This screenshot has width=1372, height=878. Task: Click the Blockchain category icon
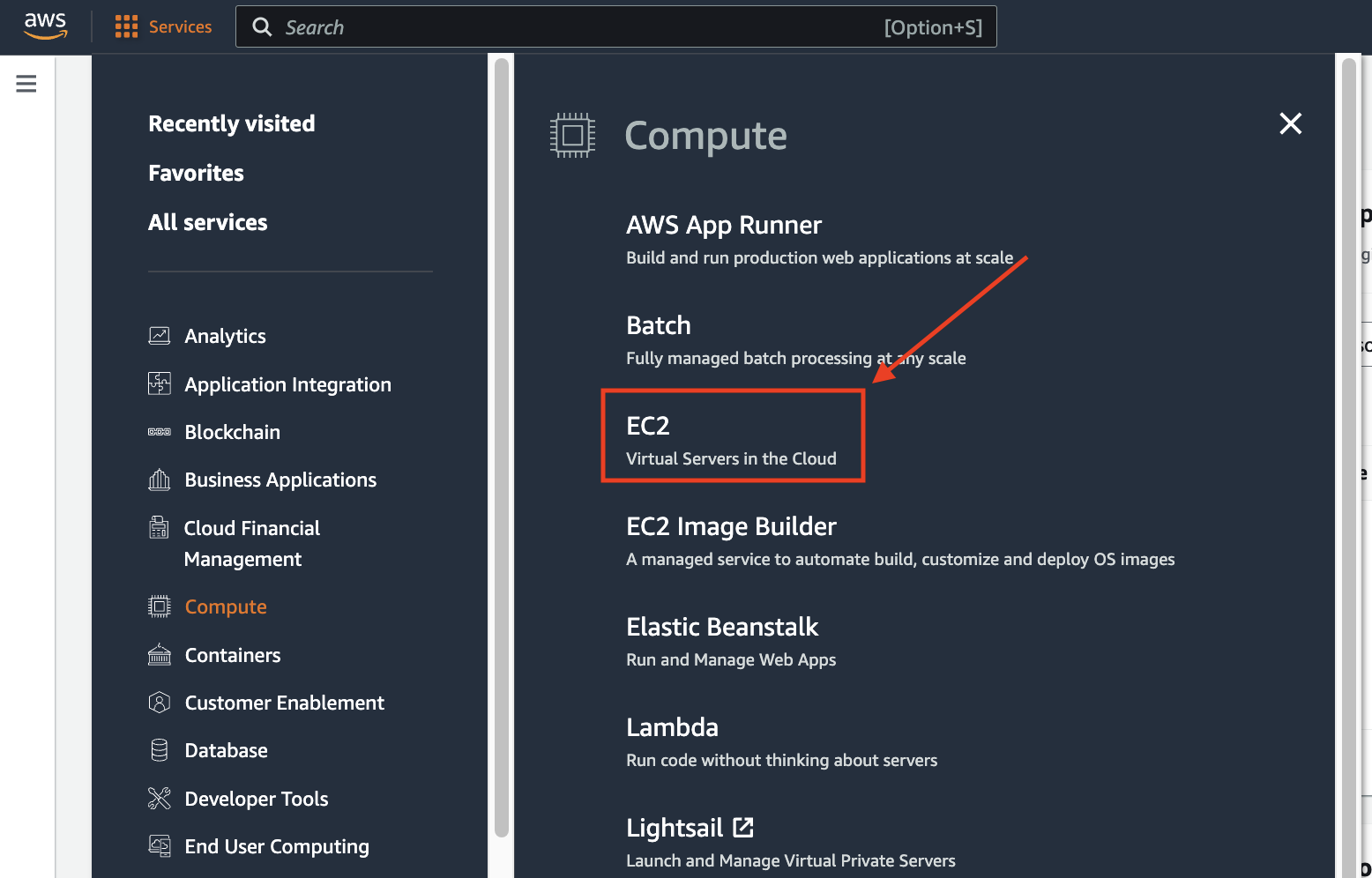click(160, 432)
